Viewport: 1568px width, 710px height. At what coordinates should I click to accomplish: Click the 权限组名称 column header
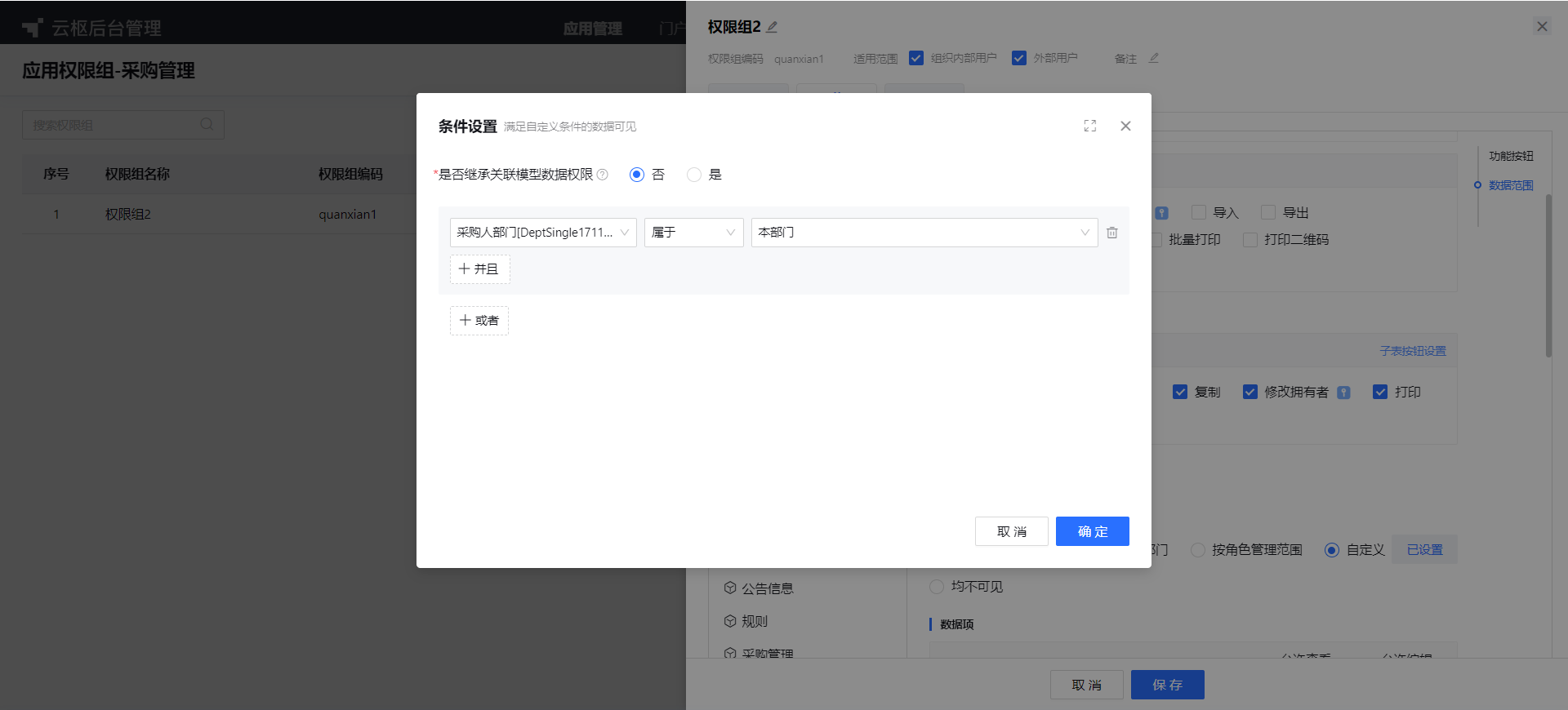pyautogui.click(x=137, y=174)
